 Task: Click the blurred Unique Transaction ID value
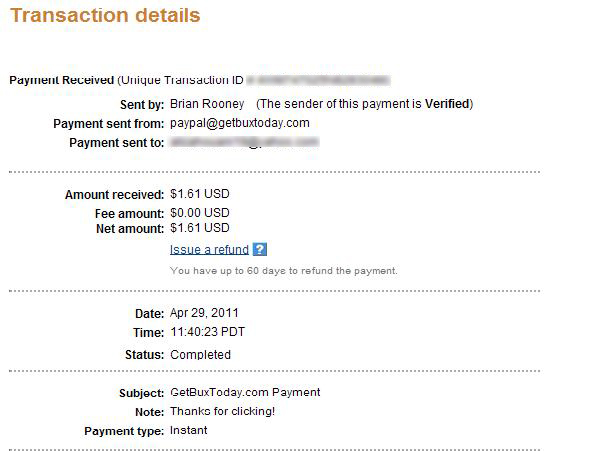pyautogui.click(x=318, y=80)
